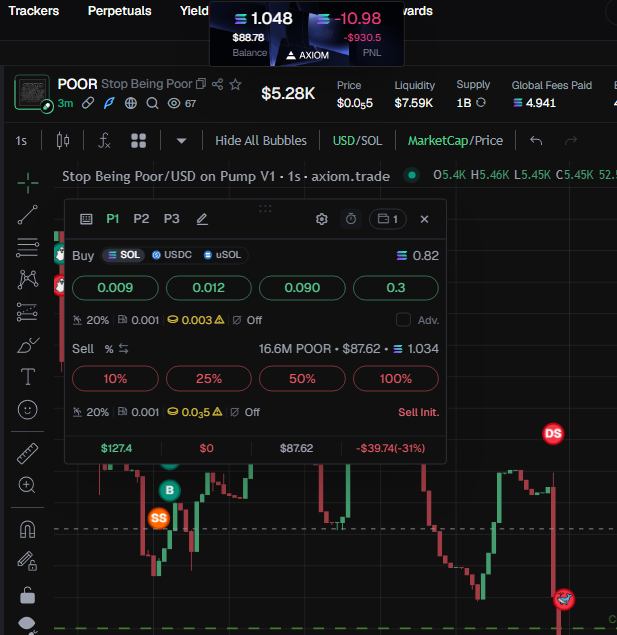Switch to preset P1
Image resolution: width=617 pixels, height=635 pixels.
[113, 219]
